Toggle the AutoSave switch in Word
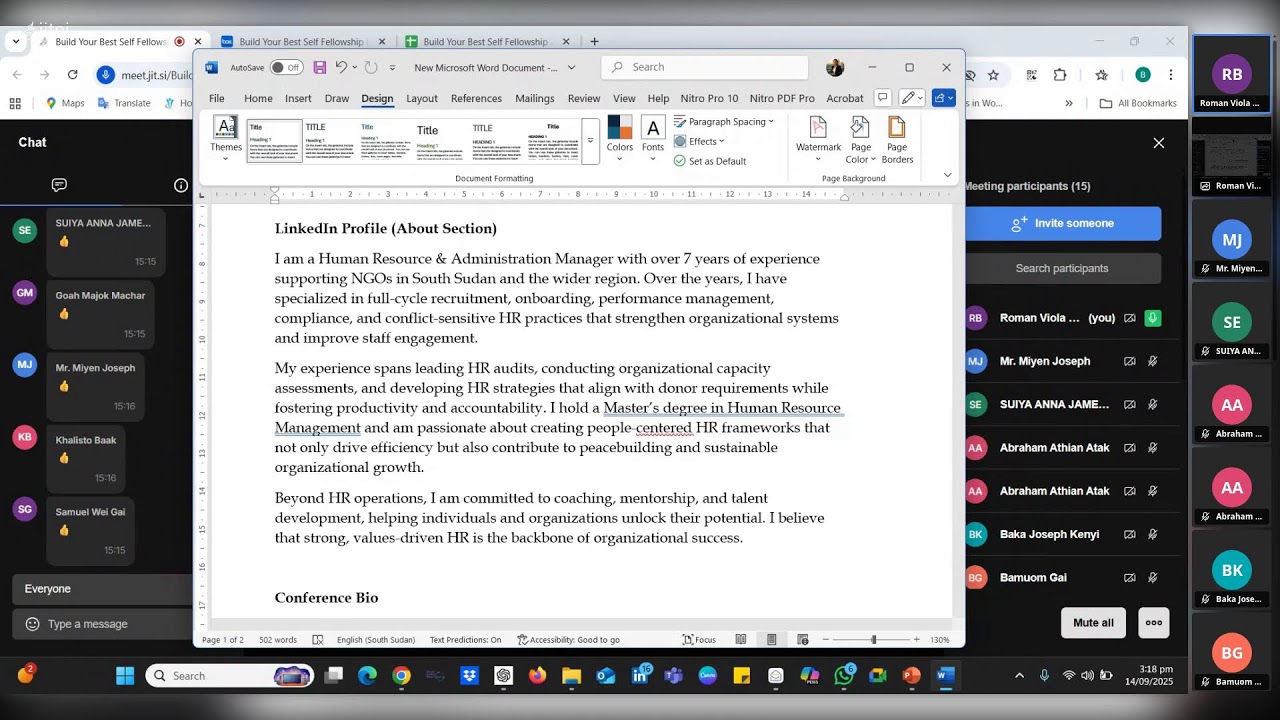The height and width of the screenshot is (720, 1280). pyautogui.click(x=286, y=67)
